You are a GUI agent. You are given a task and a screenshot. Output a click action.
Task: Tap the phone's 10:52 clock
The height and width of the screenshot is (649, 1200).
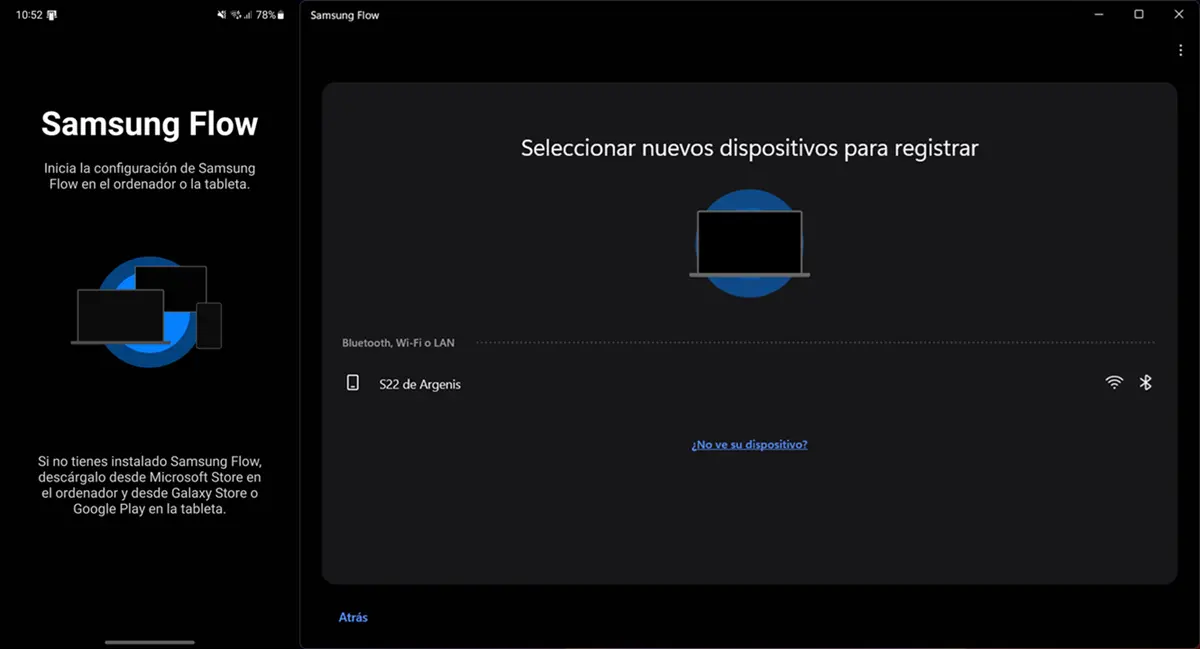29,15
